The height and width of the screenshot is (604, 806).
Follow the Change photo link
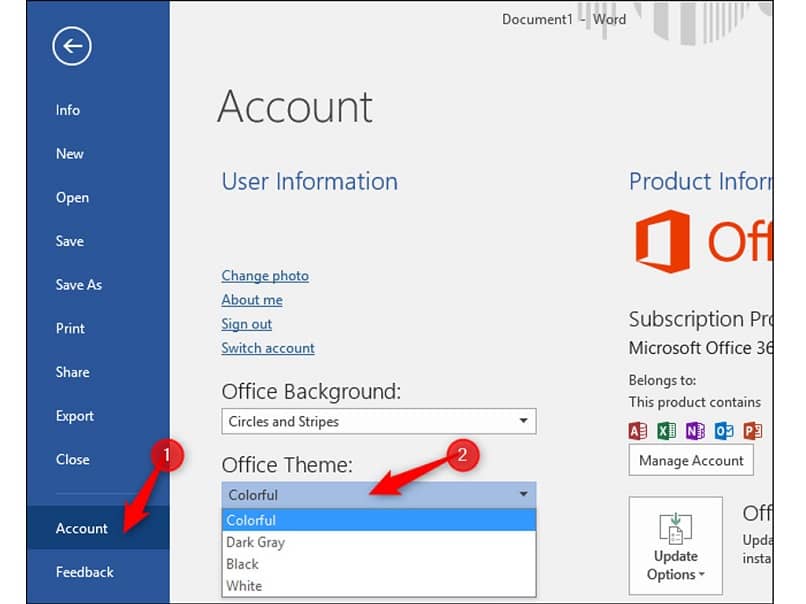265,276
